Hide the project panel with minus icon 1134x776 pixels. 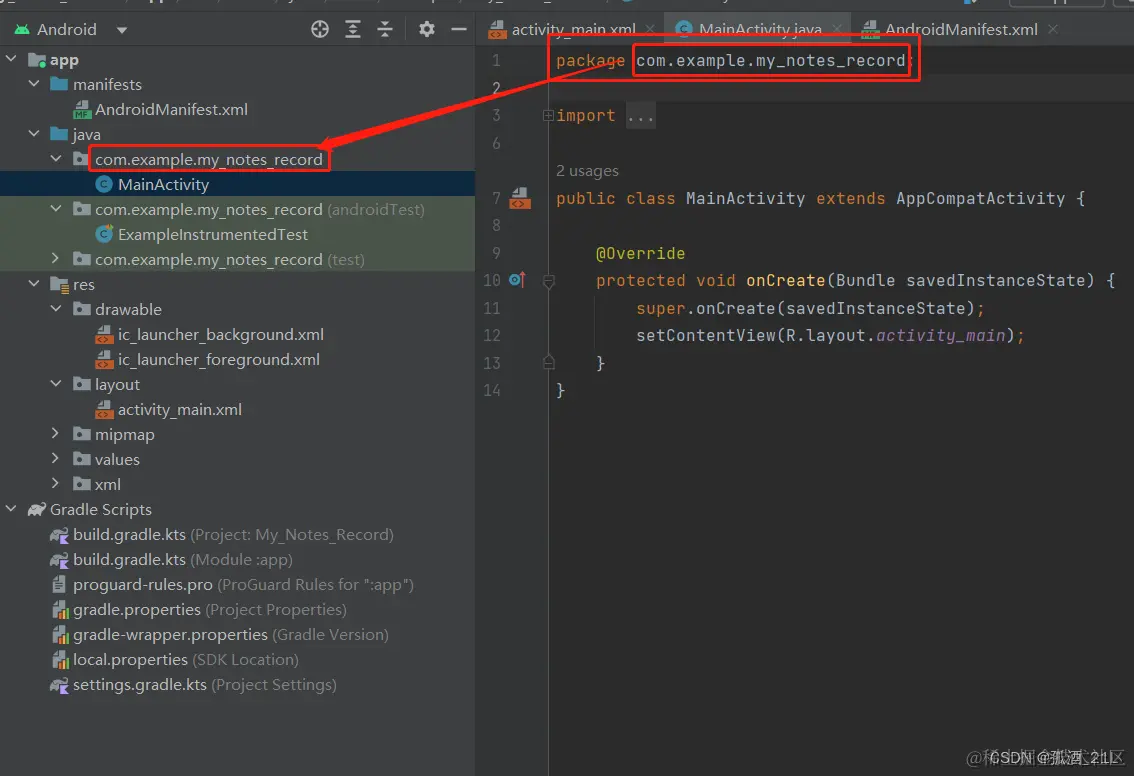459,29
